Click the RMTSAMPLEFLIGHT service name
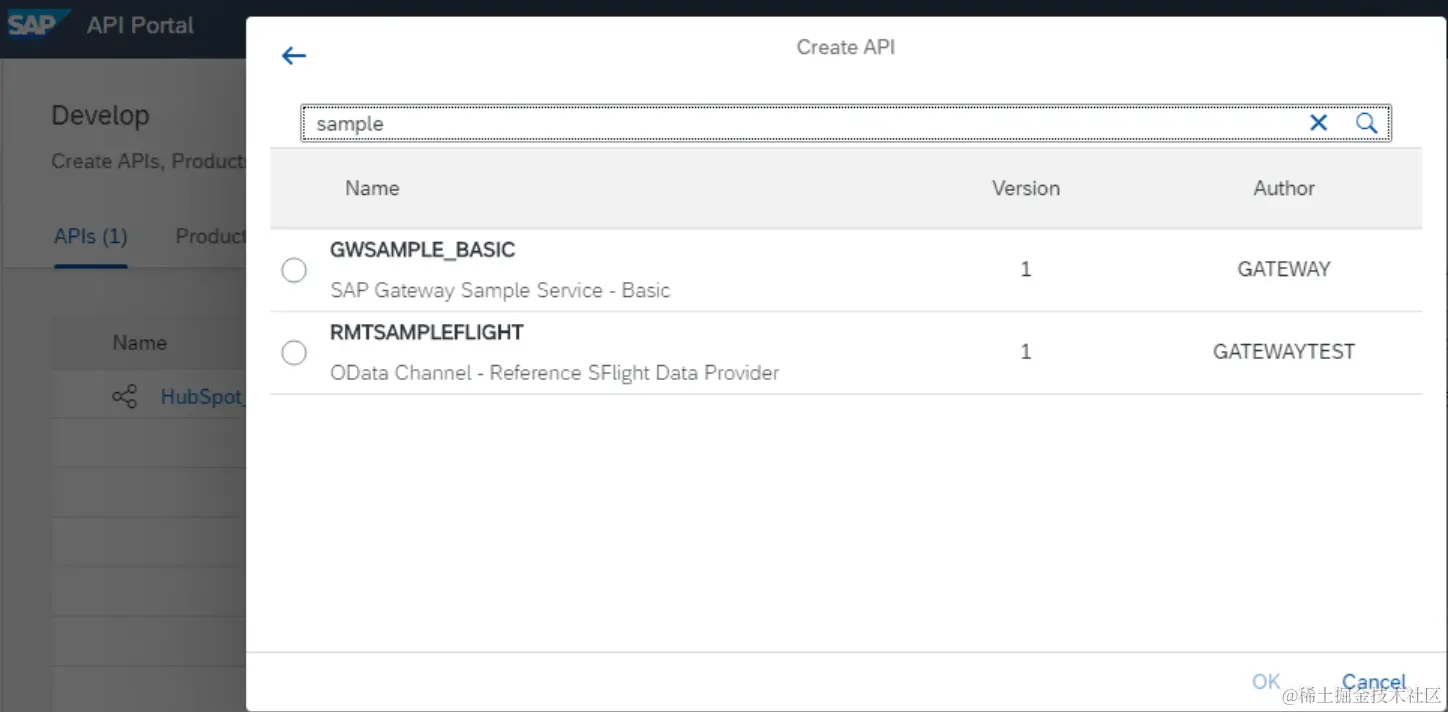Image resolution: width=1448 pixels, height=712 pixels. 426,332
